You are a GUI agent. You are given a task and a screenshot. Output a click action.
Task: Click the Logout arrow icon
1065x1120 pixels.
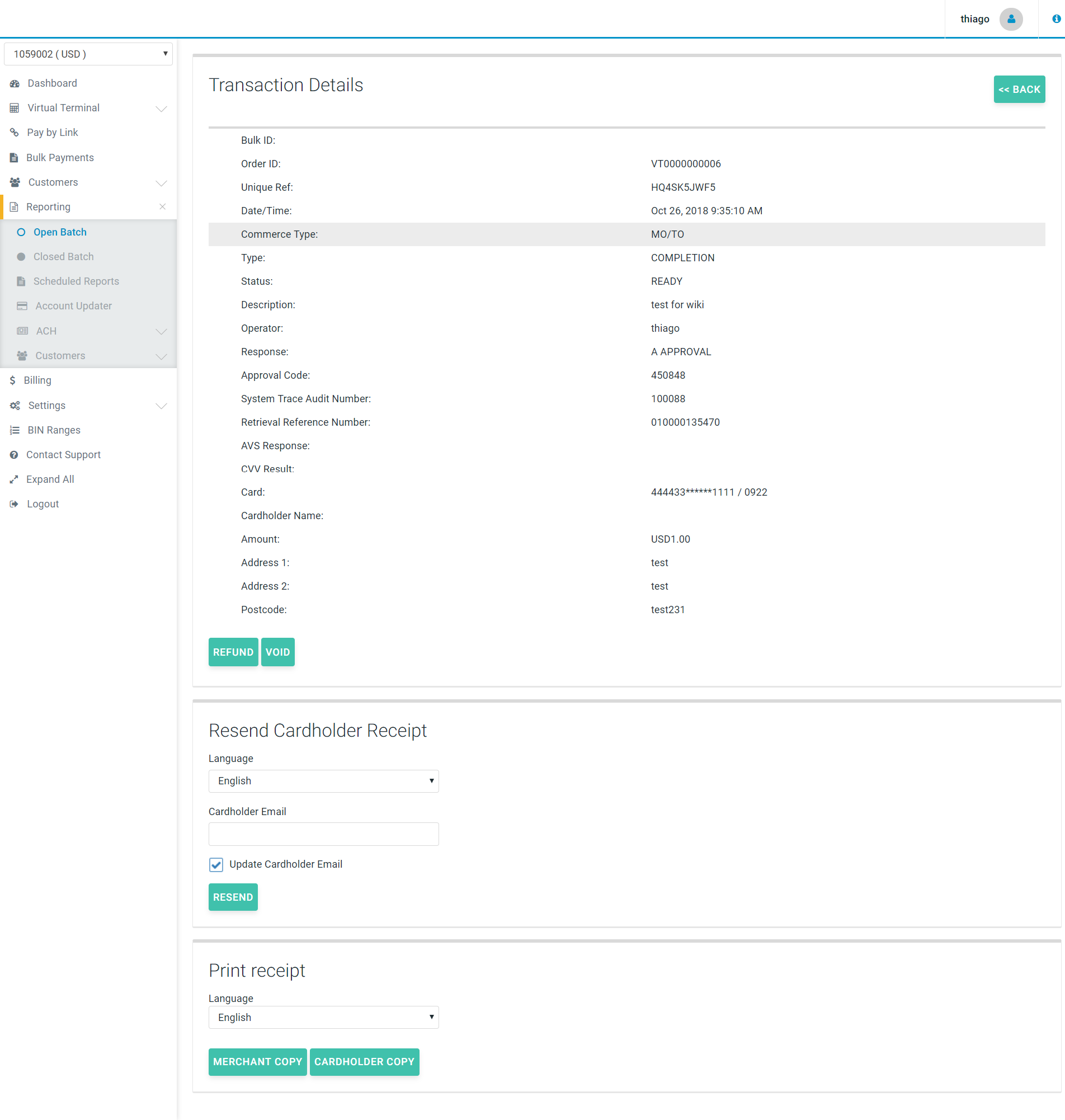(14, 504)
